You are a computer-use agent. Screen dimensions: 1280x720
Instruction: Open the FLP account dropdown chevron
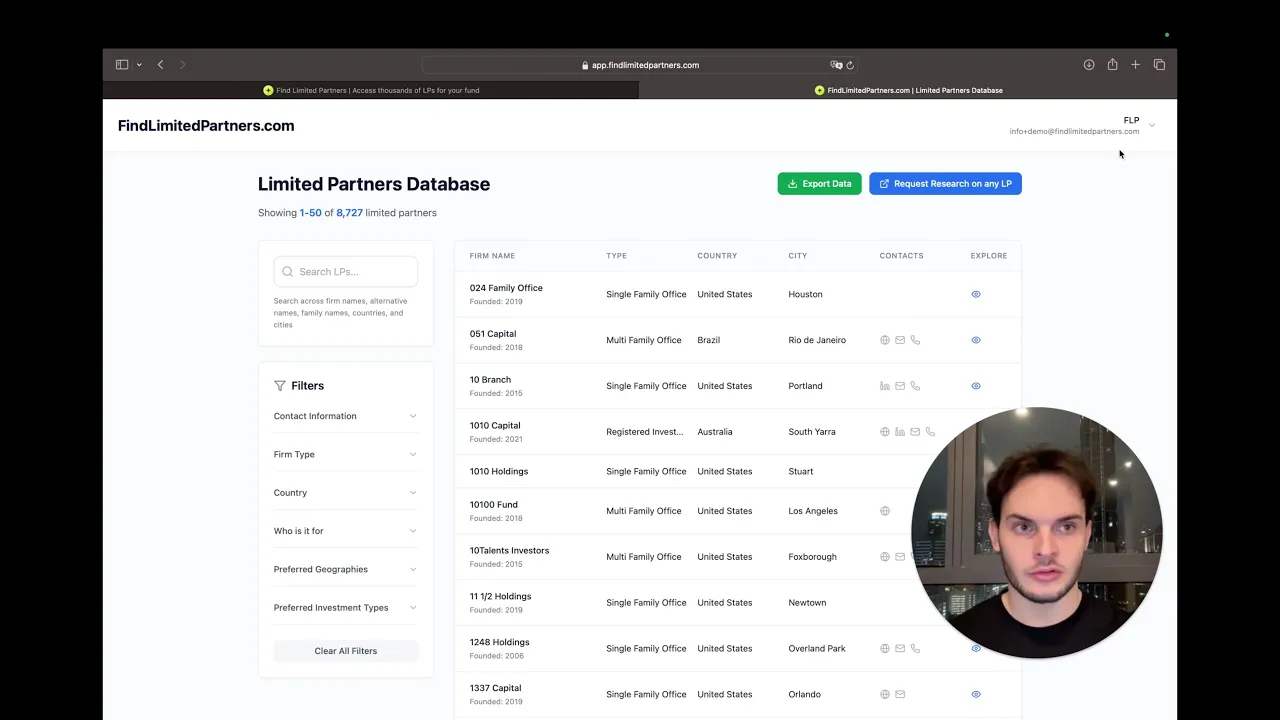[1152, 126]
